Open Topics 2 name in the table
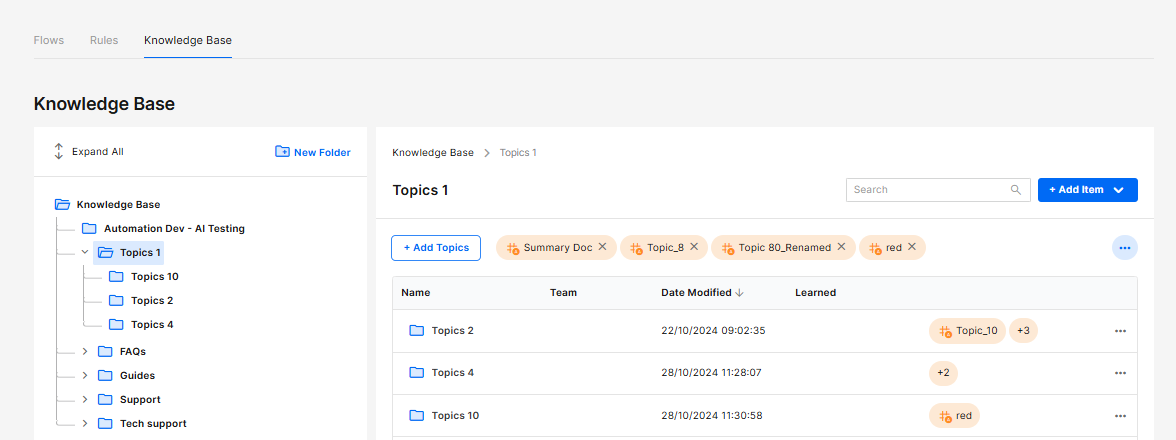 [452, 331]
